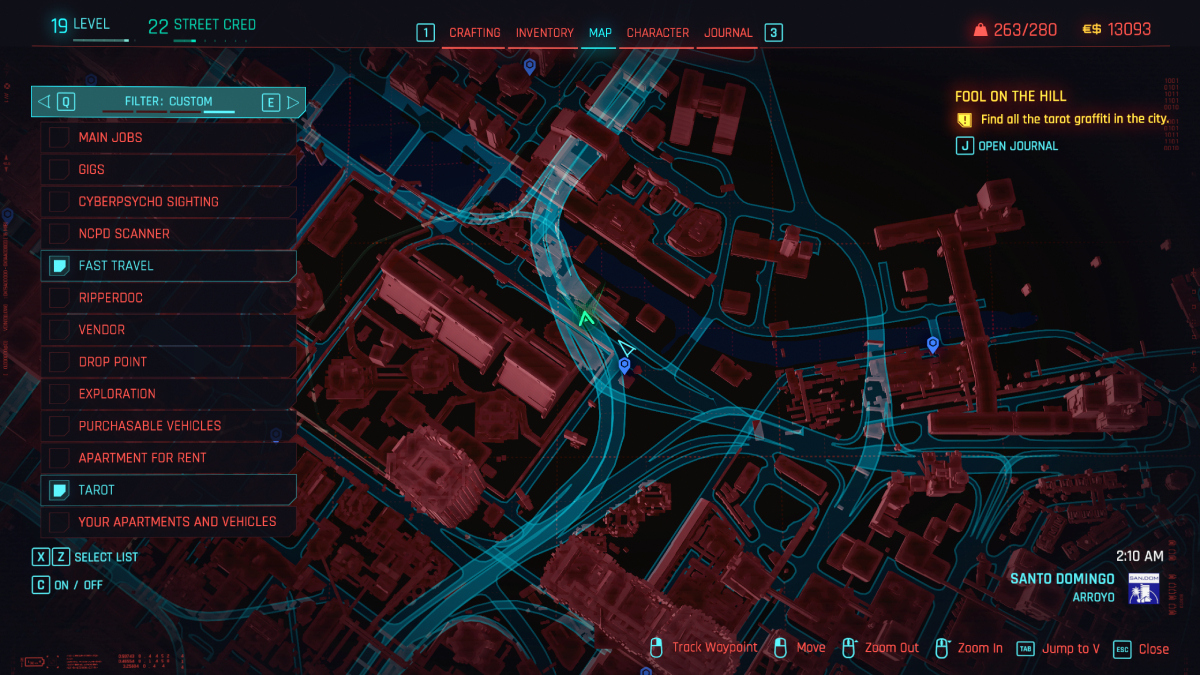This screenshot has width=1200, height=675.
Task: Switch to previous filter with left arrow
Action: click(x=43, y=101)
